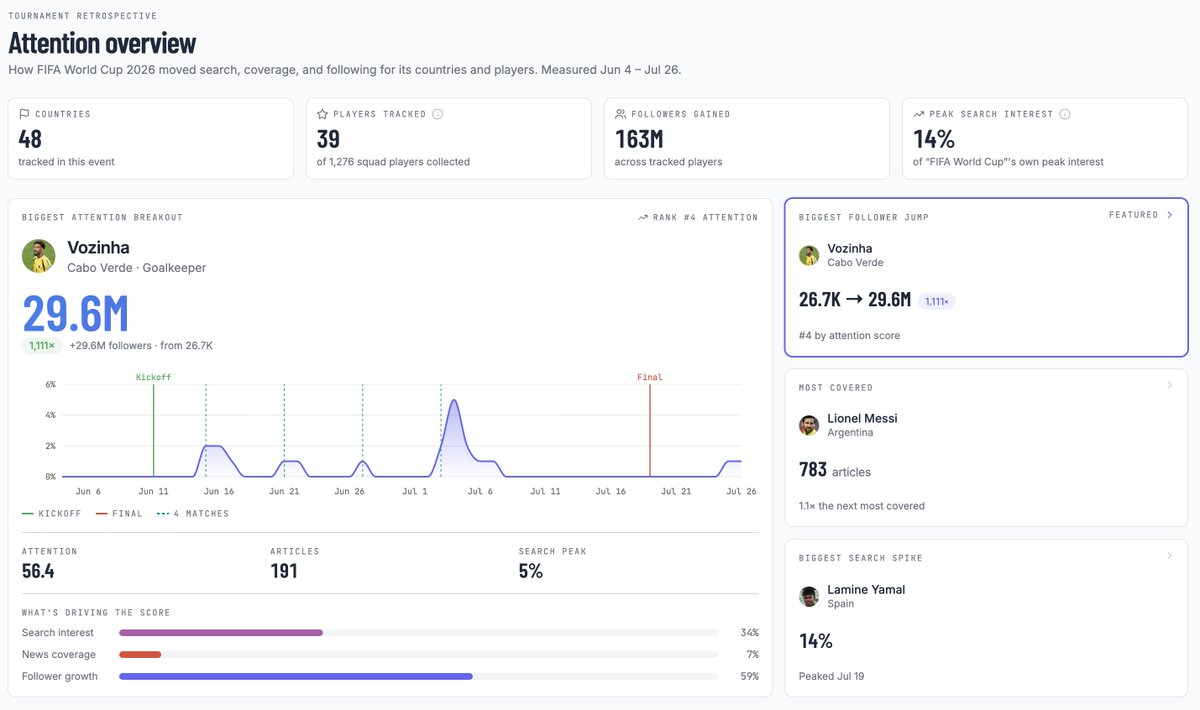Image resolution: width=1200 pixels, height=710 pixels.
Task: Click the 'Argentina' label under Lionel Messi
Action: click(850, 432)
